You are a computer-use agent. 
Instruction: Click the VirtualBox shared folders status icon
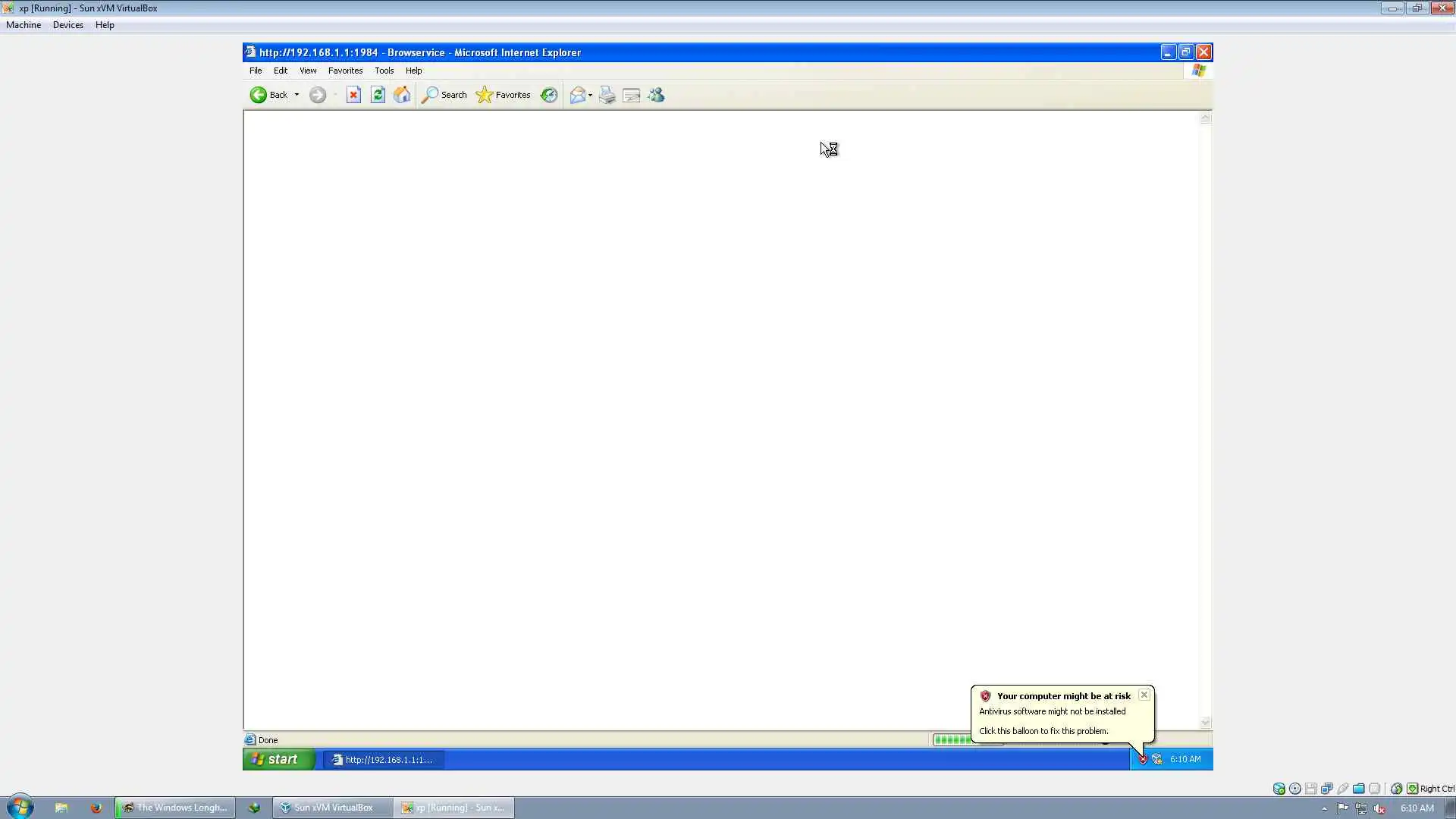[x=1358, y=789]
